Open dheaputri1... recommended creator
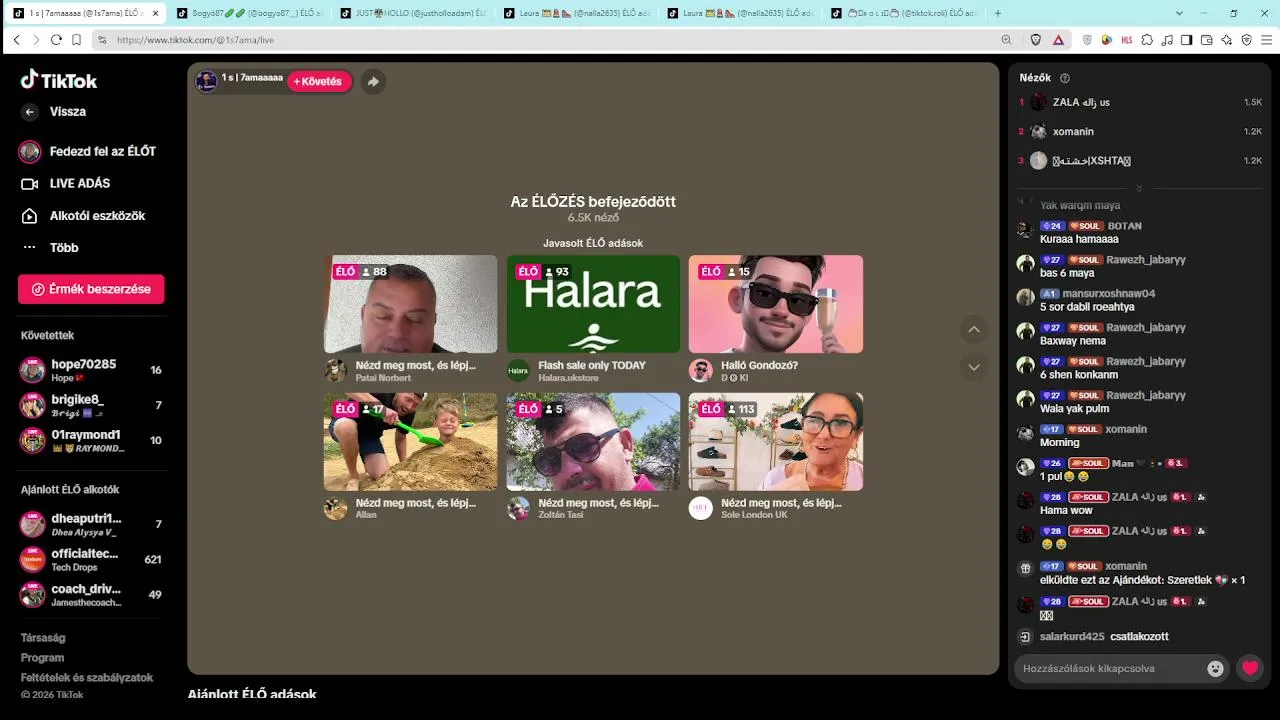 pos(91,525)
